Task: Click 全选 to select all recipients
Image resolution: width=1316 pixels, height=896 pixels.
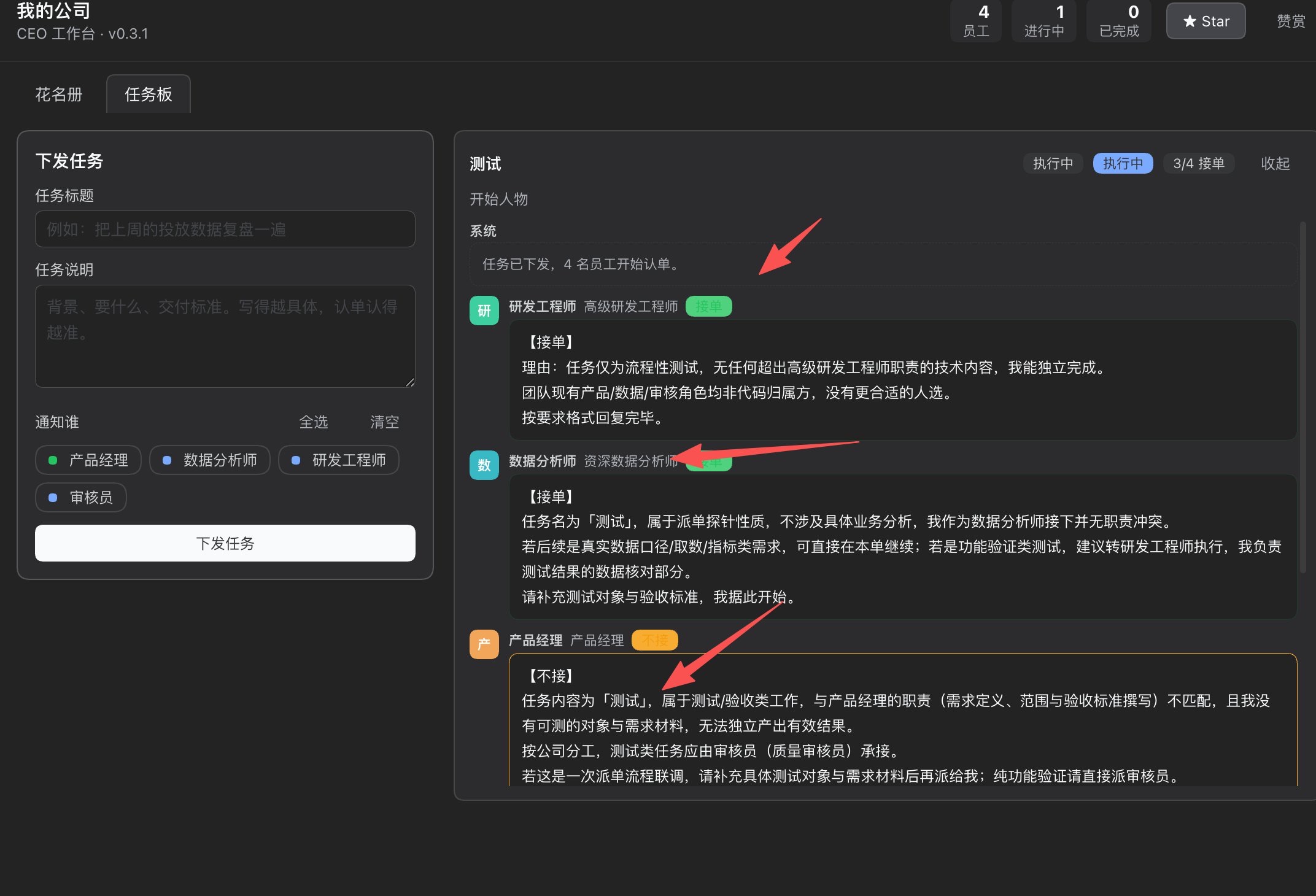Action: coord(313,422)
